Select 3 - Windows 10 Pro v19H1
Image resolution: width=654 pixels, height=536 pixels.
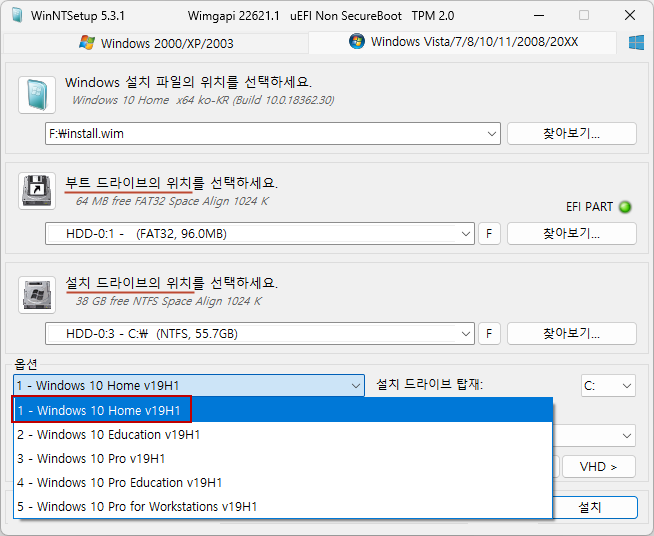point(283,458)
